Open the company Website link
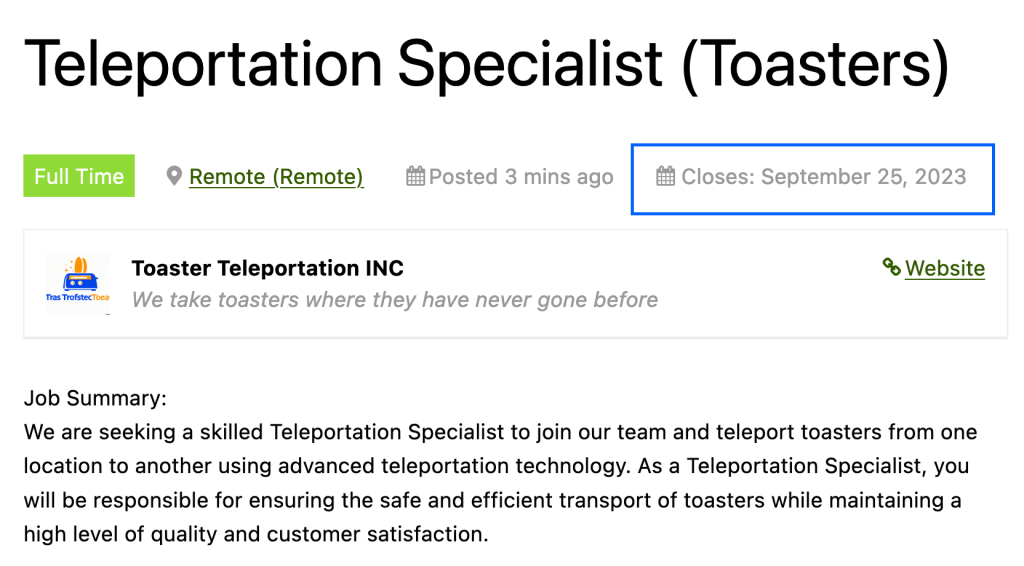The image size is (1024, 566). tap(944, 268)
